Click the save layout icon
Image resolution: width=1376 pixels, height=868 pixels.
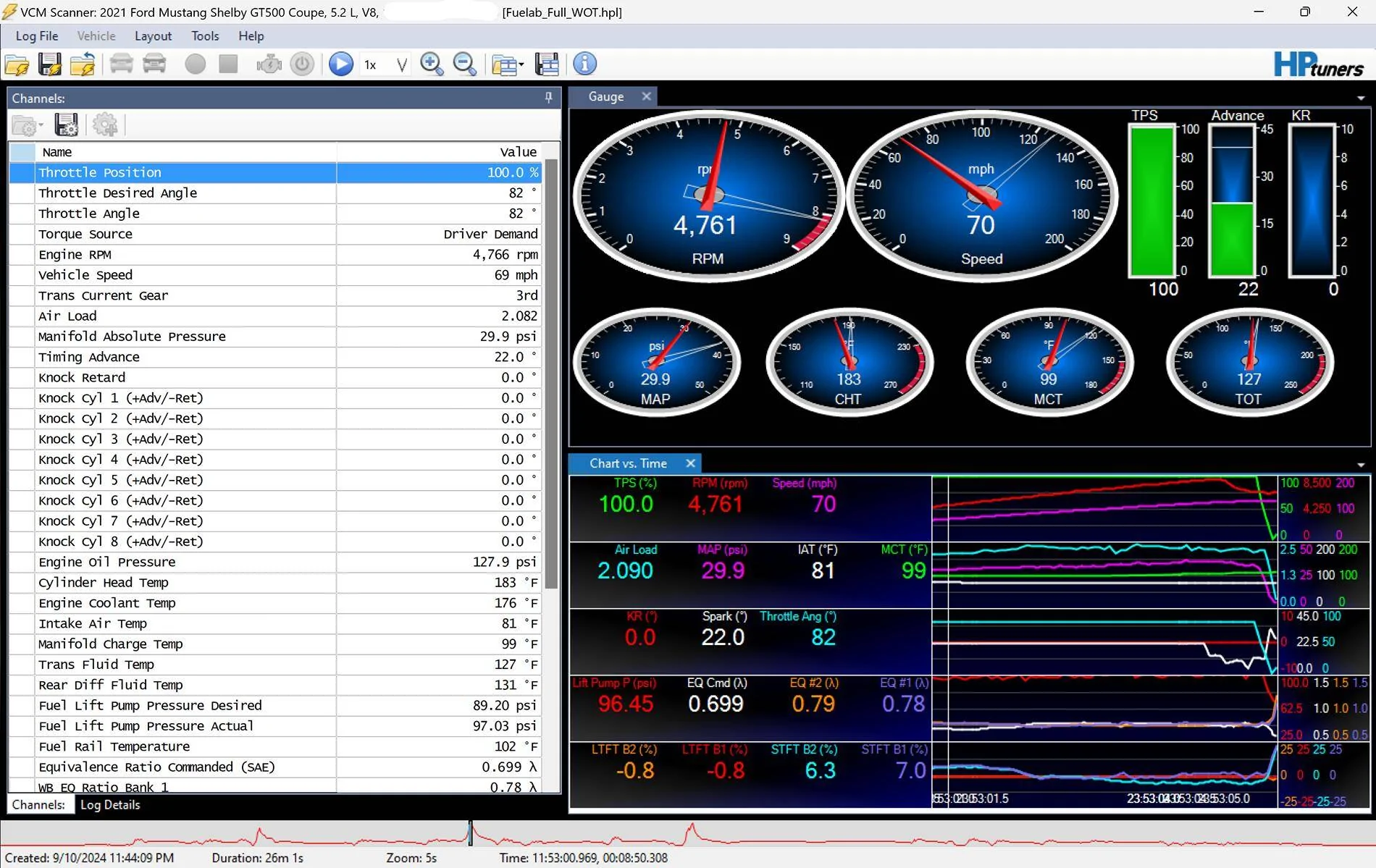(x=547, y=64)
